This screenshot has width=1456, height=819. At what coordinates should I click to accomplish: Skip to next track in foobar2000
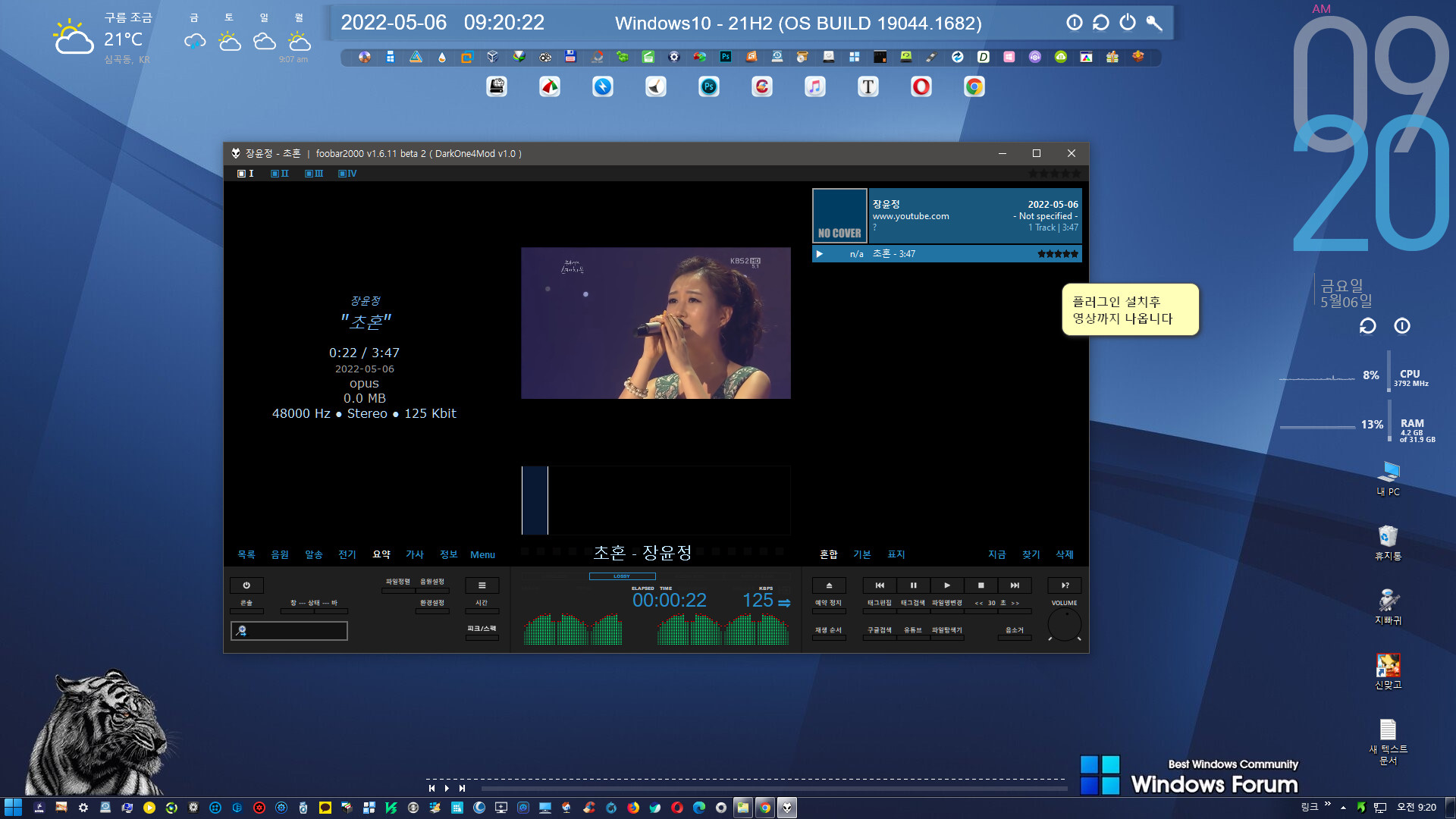[1015, 585]
